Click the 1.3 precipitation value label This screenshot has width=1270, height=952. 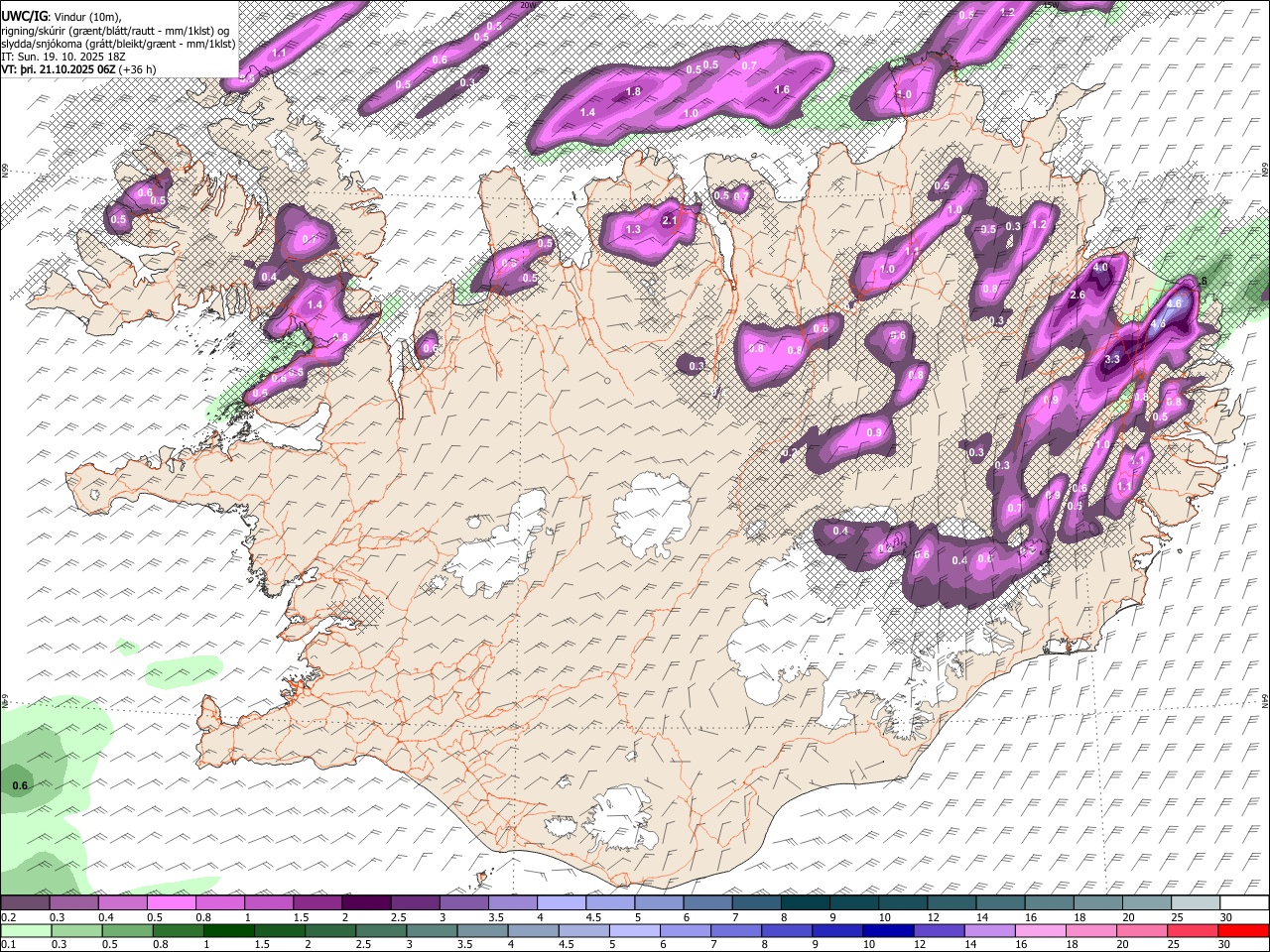(634, 230)
